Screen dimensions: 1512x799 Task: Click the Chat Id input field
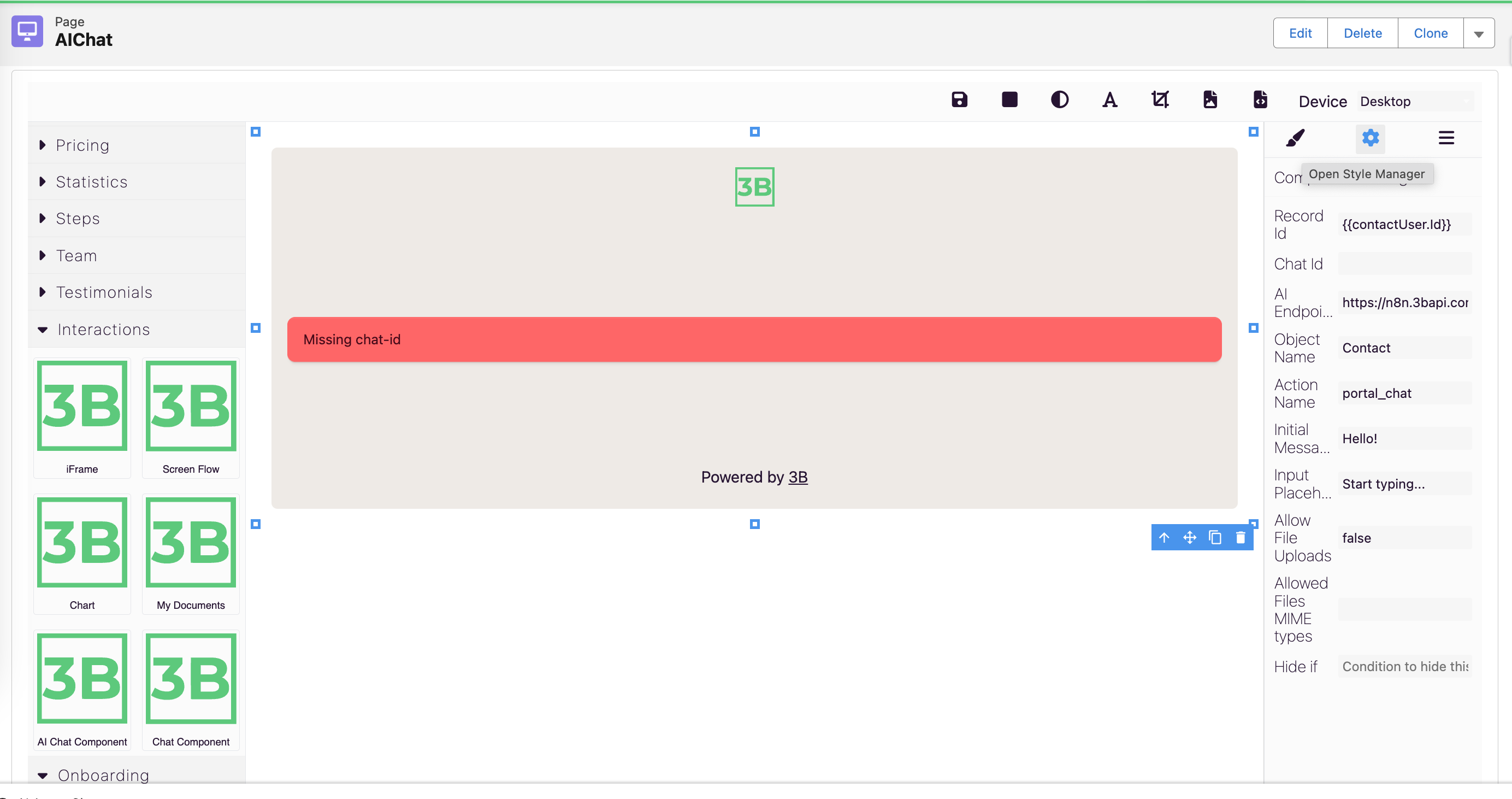(x=1404, y=263)
